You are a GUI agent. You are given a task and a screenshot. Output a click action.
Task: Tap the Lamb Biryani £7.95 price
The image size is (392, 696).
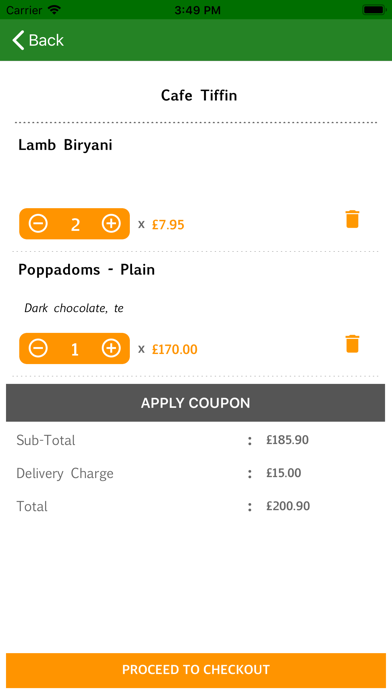pos(168,225)
